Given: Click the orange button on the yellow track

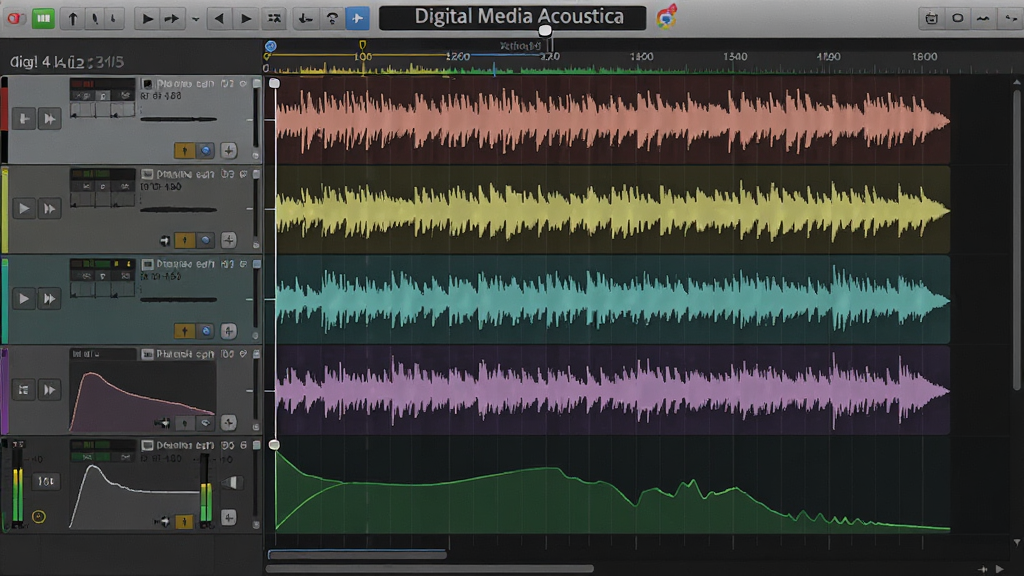Looking at the screenshot, I should pos(184,240).
